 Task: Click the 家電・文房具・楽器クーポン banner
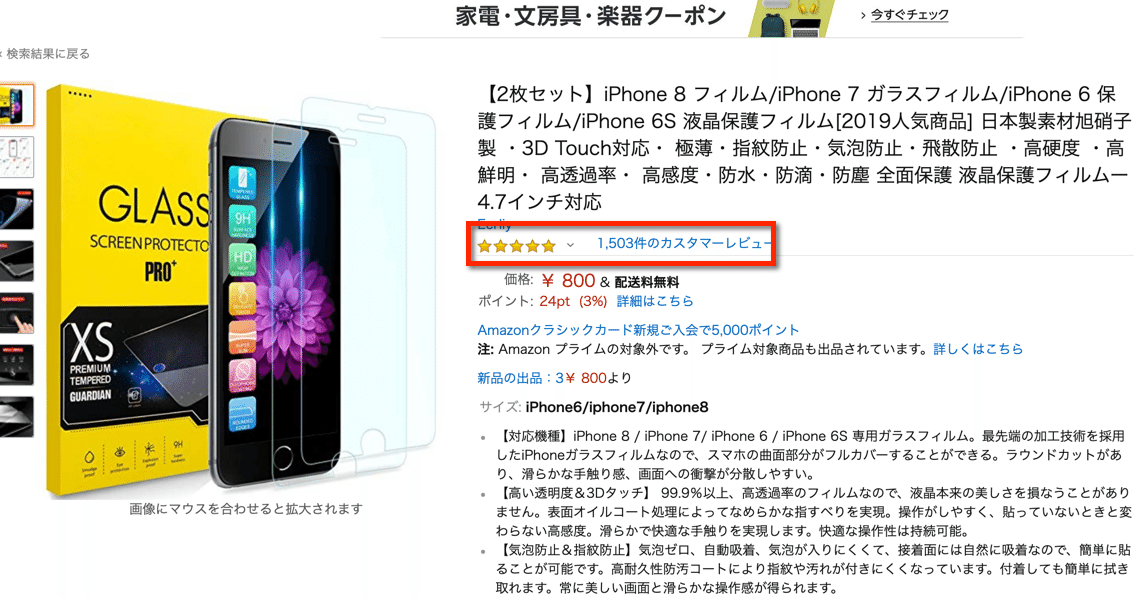tap(591, 16)
